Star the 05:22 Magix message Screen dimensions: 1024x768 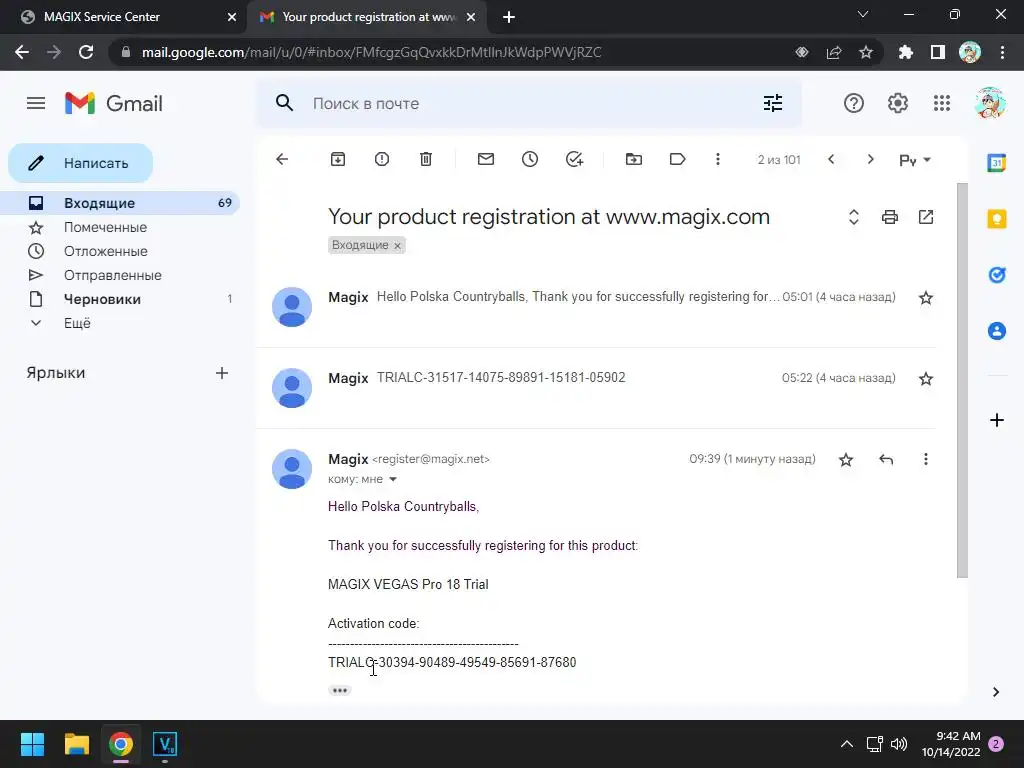925,379
